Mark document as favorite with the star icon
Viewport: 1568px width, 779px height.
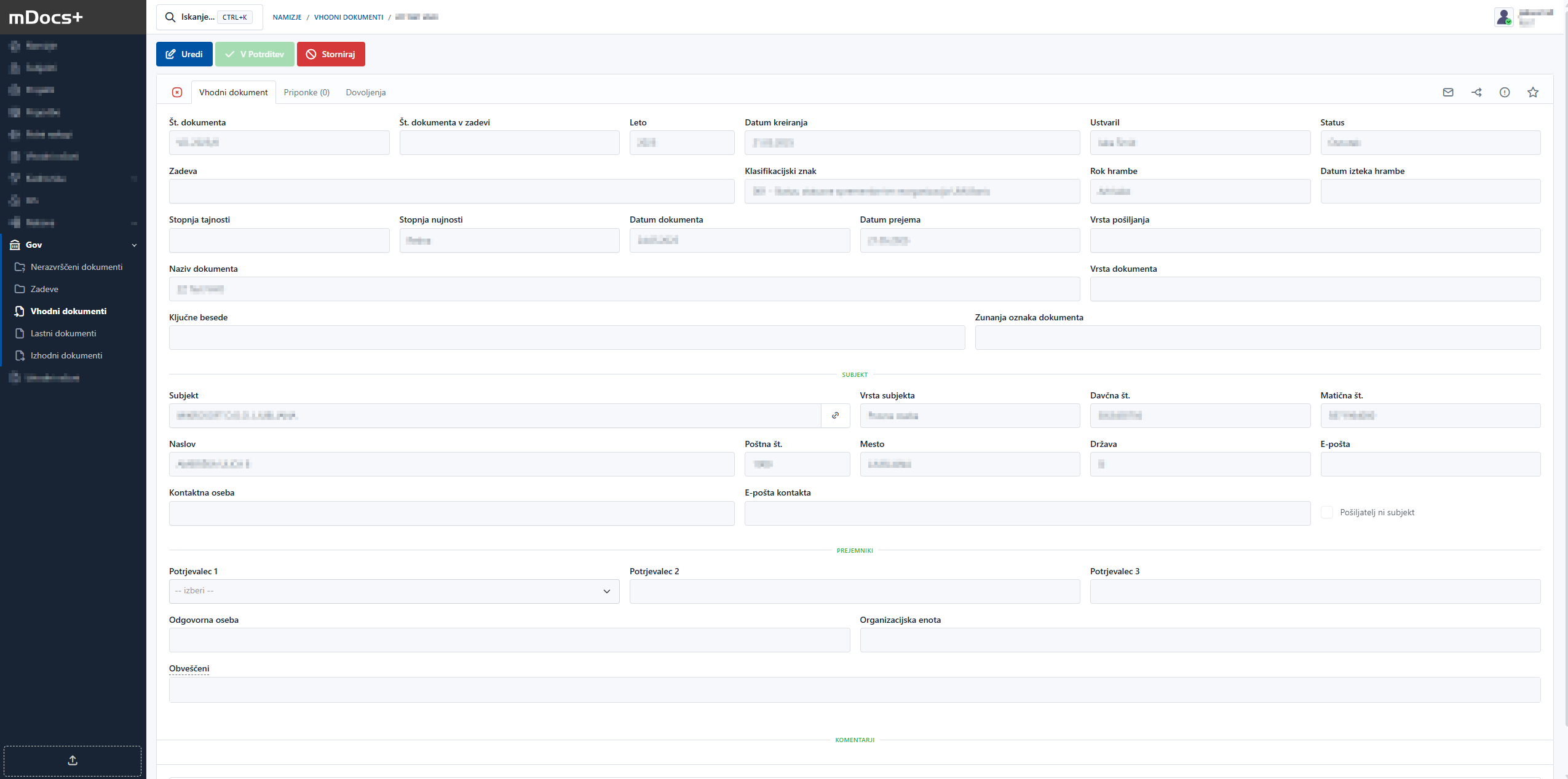pyautogui.click(x=1532, y=92)
